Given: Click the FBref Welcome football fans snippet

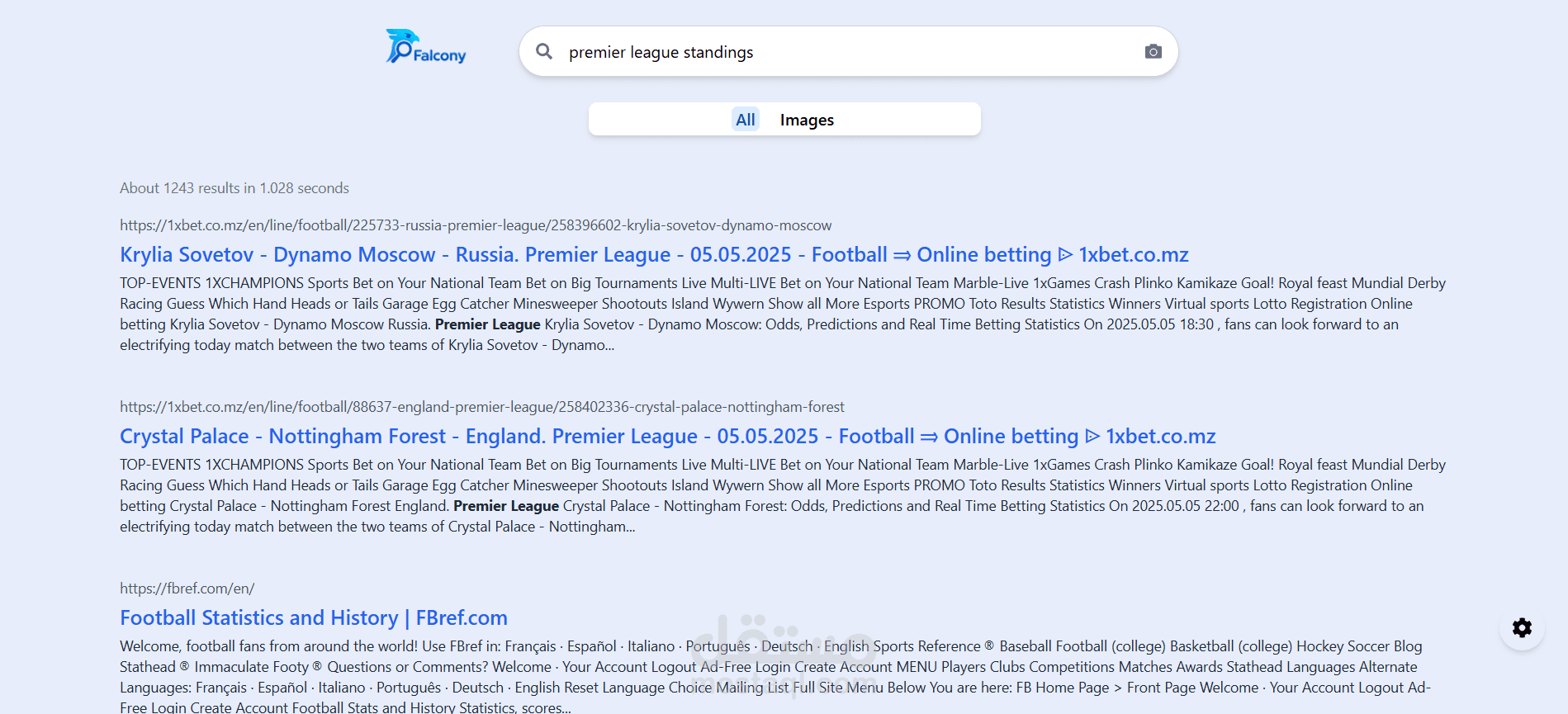Looking at the screenshot, I should click(x=776, y=677).
